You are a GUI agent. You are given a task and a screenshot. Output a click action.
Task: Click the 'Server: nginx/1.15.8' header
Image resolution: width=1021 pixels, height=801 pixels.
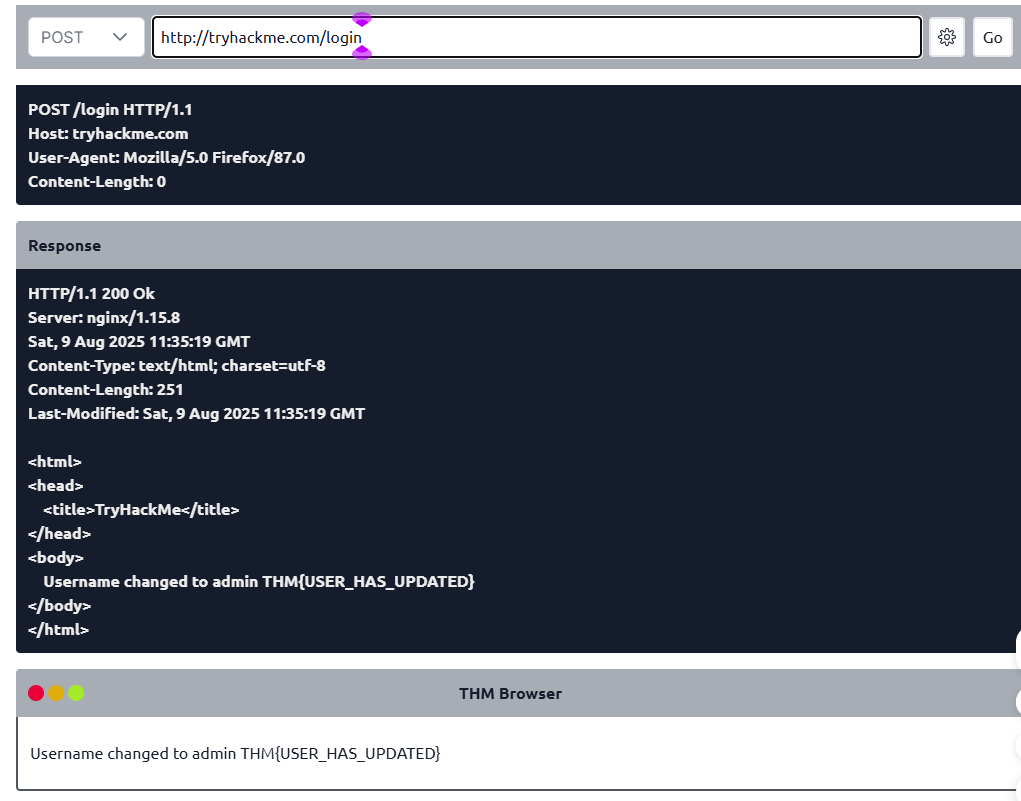(104, 318)
